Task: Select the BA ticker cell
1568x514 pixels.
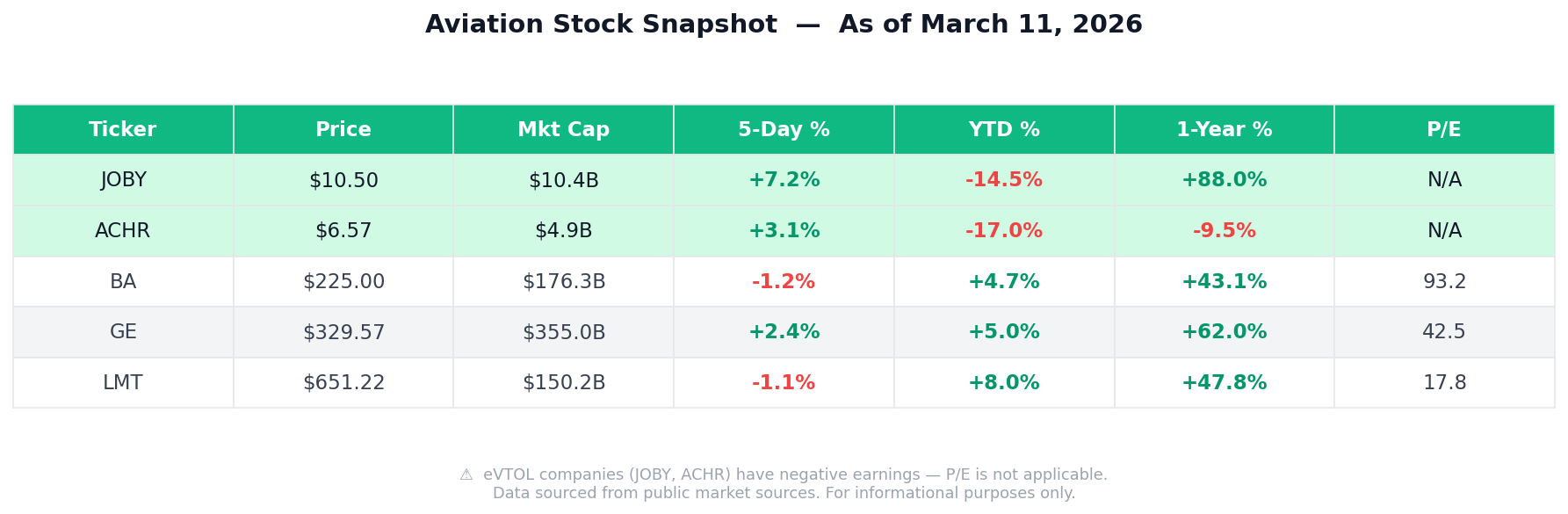Action: (123, 282)
